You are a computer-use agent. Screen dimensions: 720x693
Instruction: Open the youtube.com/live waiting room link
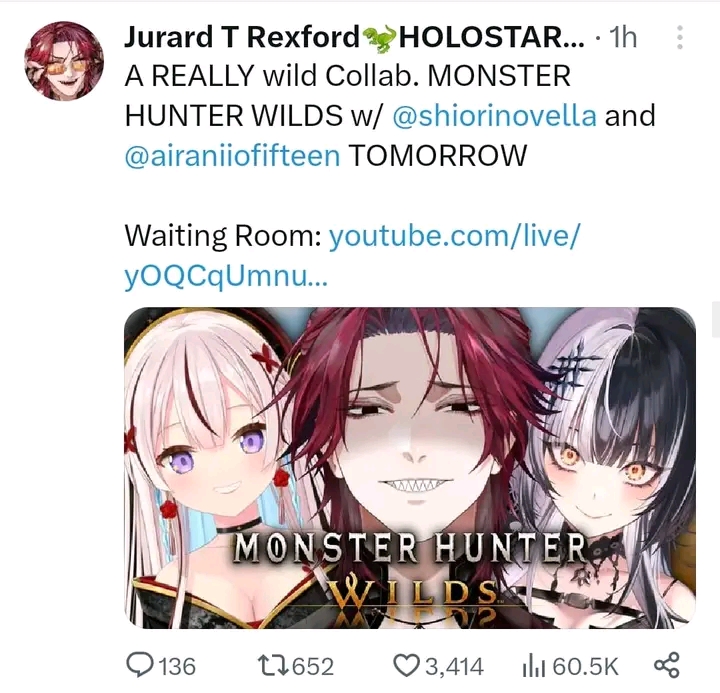pyautogui.click(x=352, y=256)
